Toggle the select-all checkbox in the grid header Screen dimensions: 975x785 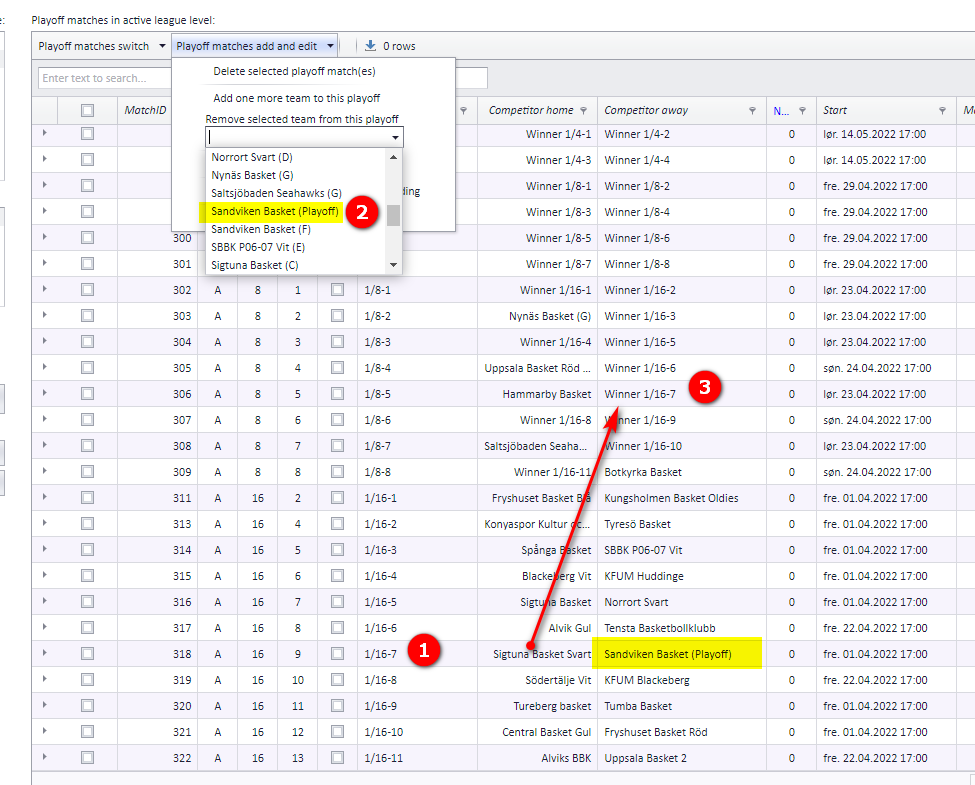(x=88, y=110)
